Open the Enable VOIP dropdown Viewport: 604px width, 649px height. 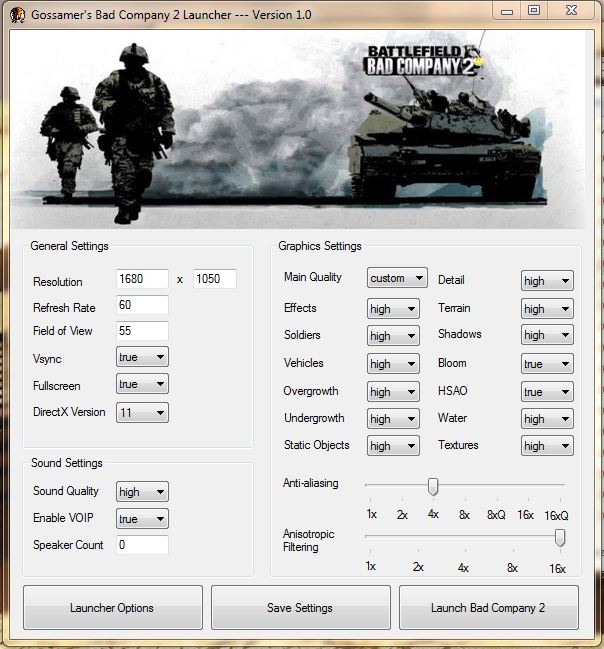(142, 519)
